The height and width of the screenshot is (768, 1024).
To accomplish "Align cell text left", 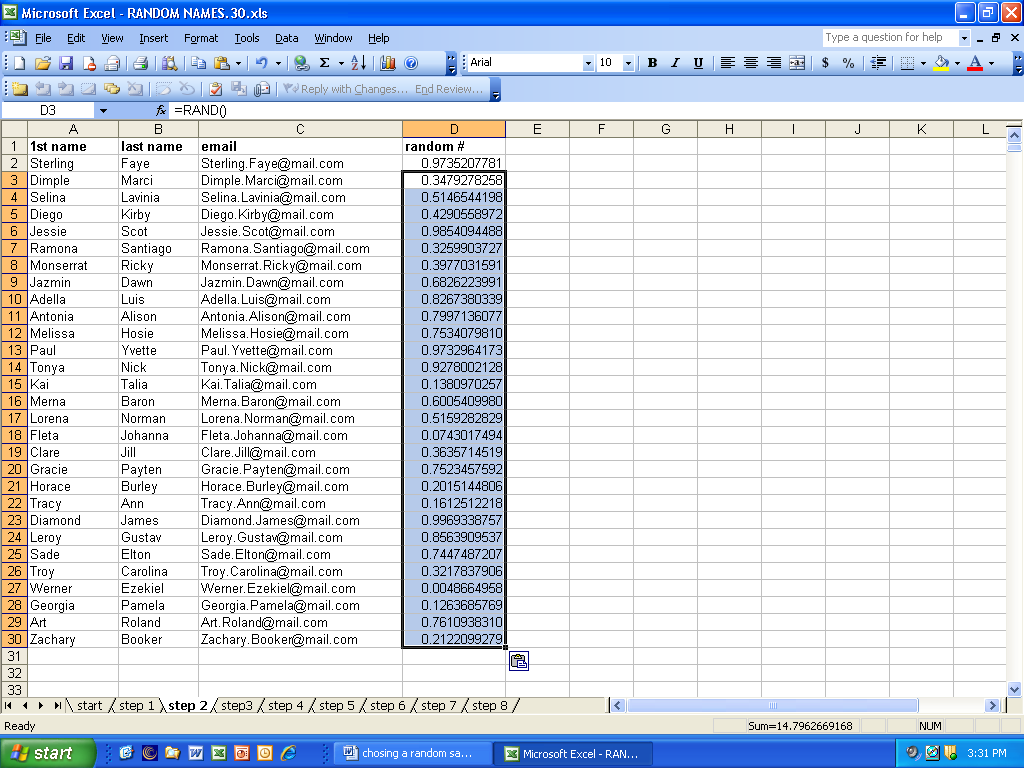I will click(728, 63).
